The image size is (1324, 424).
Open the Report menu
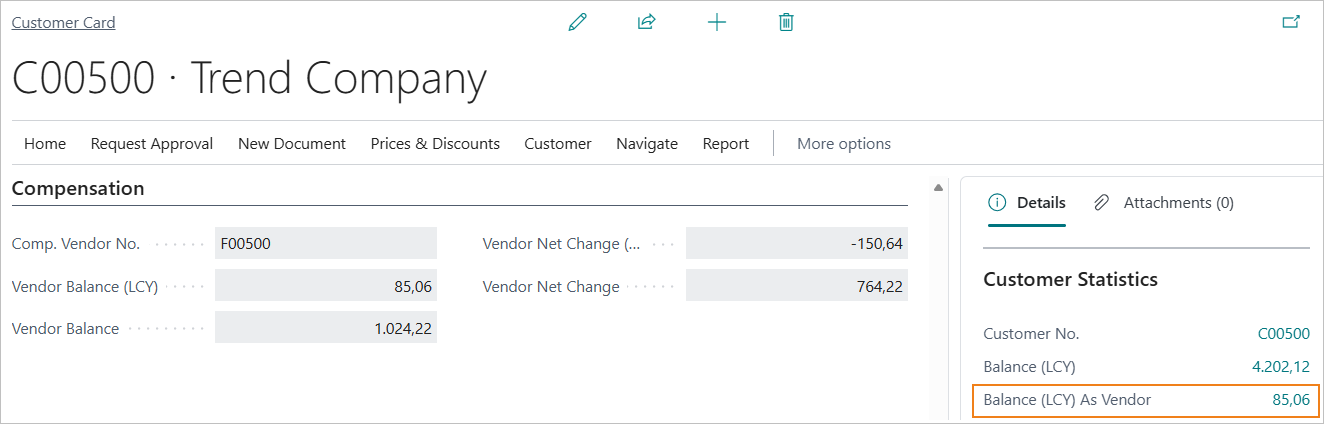point(726,144)
